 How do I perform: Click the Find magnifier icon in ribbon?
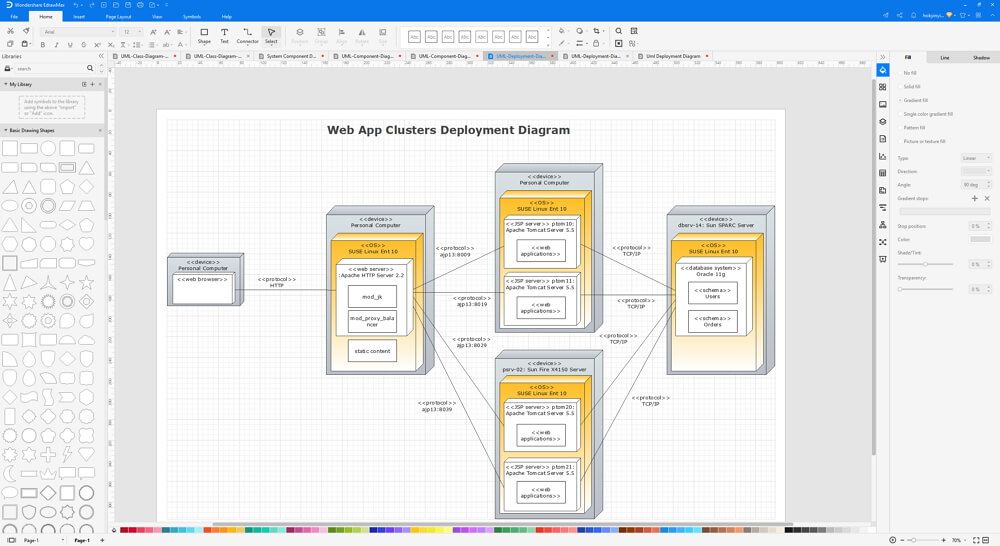coord(619,31)
